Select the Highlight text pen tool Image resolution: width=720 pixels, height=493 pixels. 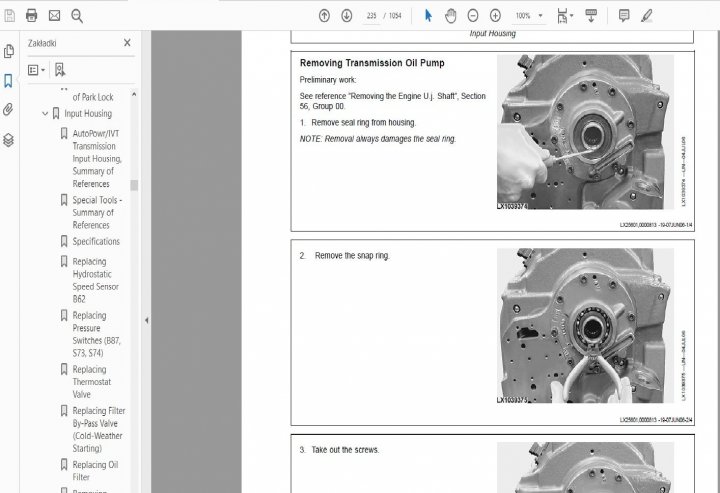tap(647, 16)
